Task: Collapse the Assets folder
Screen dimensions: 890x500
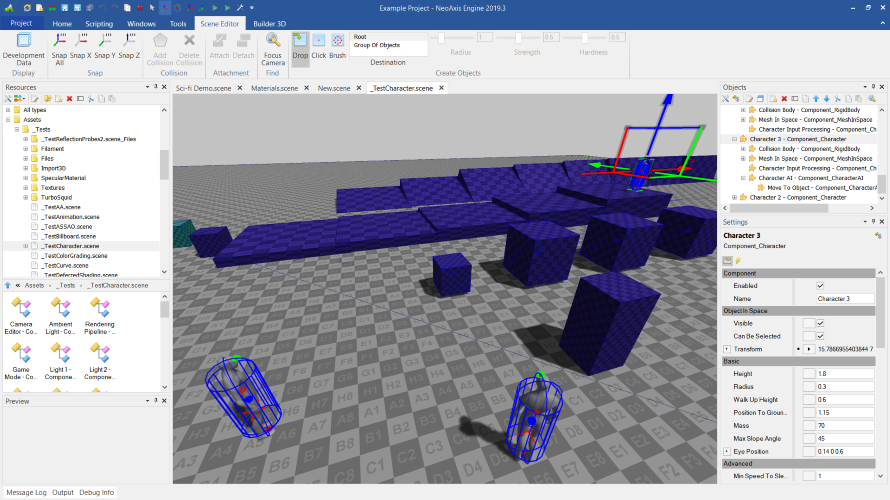Action: click(8, 120)
